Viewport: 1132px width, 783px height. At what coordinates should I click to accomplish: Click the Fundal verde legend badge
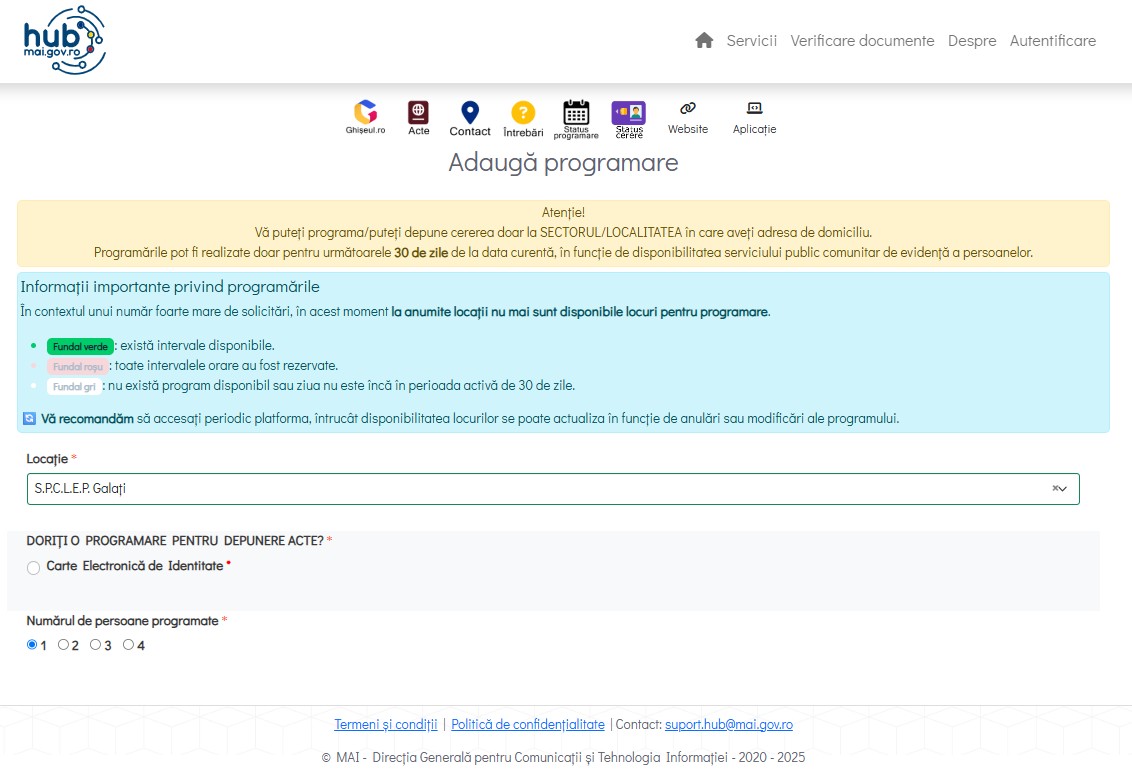[x=80, y=346]
